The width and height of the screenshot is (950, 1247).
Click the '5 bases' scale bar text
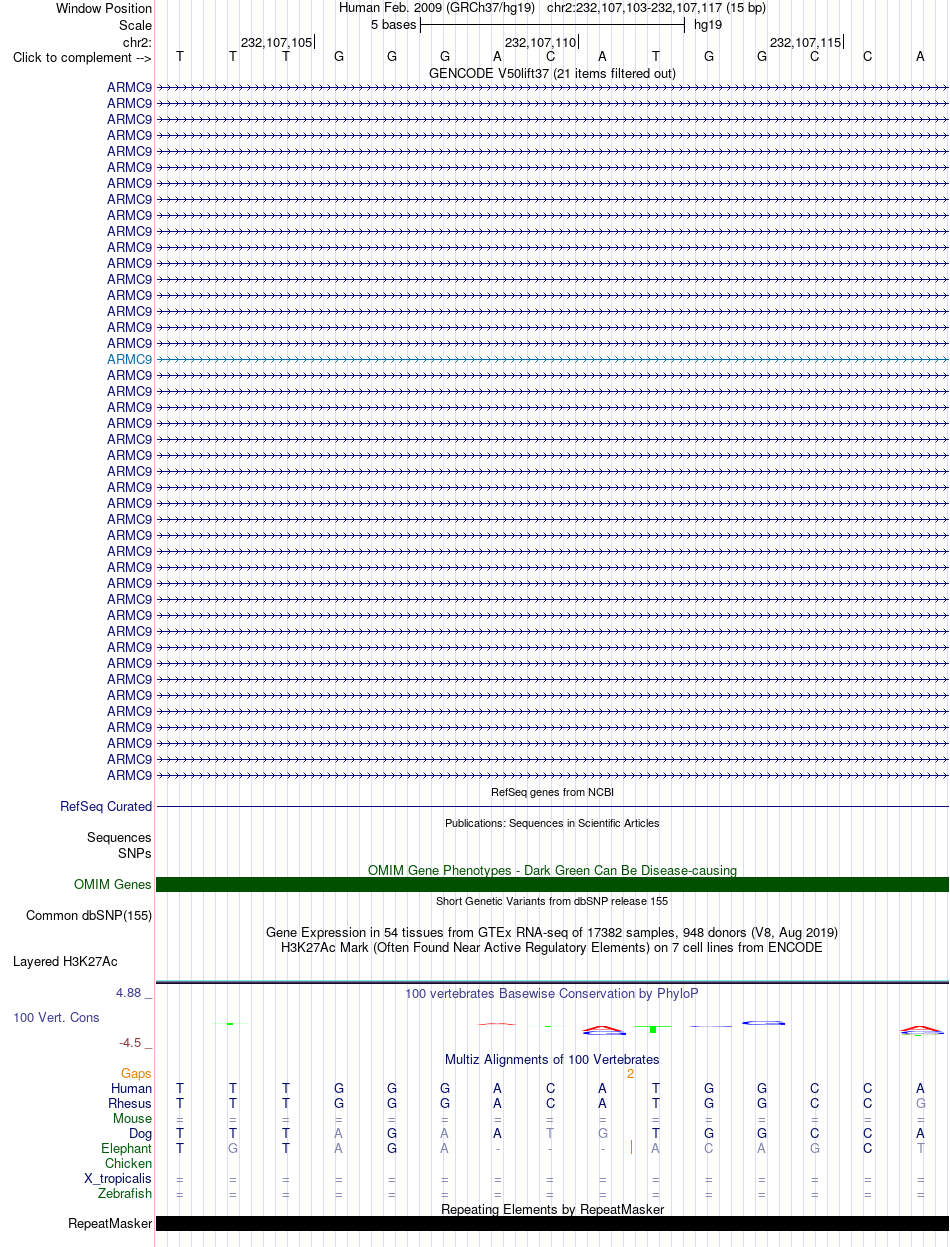point(393,24)
